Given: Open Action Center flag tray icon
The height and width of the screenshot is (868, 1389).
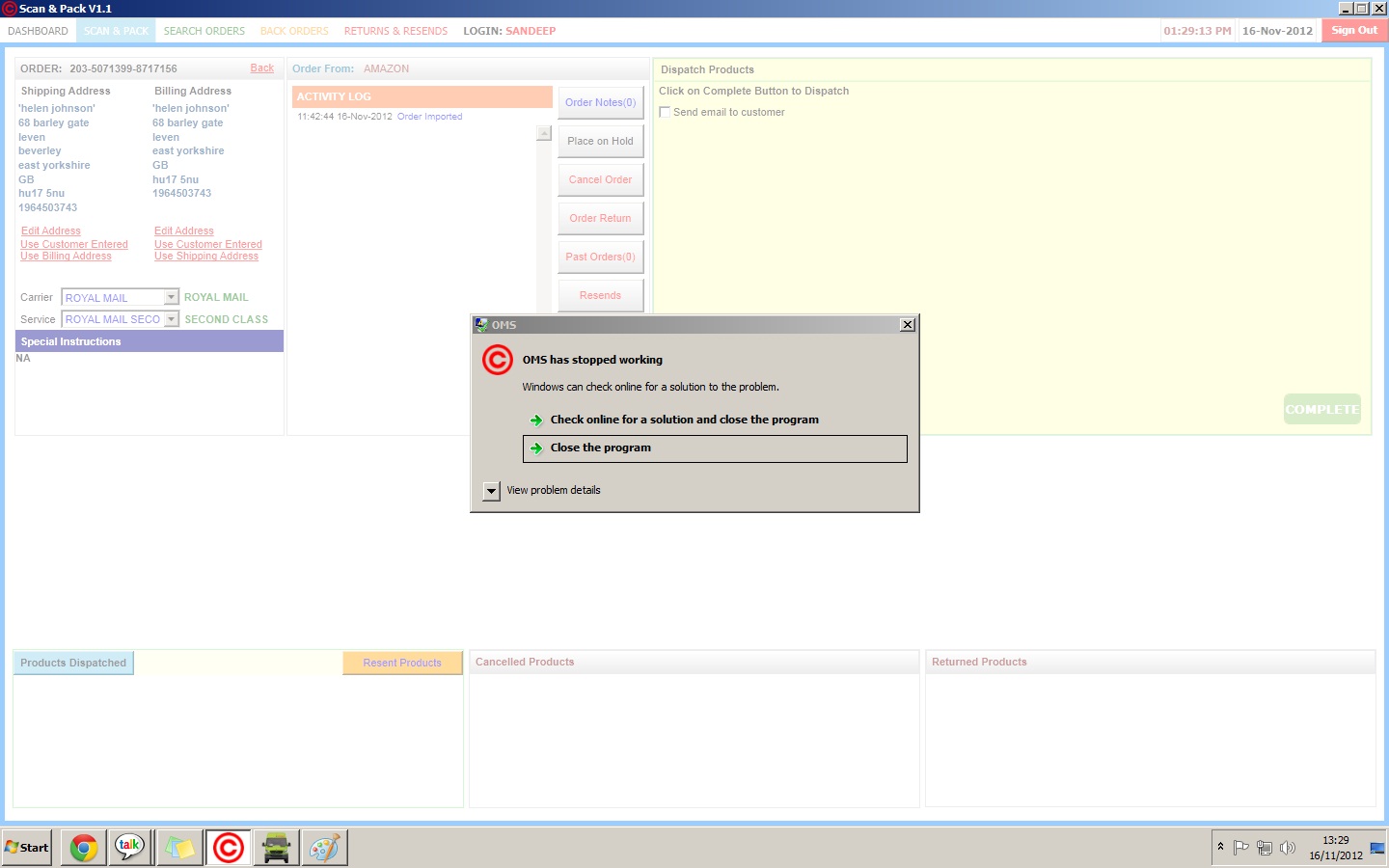Looking at the screenshot, I should [1241, 848].
